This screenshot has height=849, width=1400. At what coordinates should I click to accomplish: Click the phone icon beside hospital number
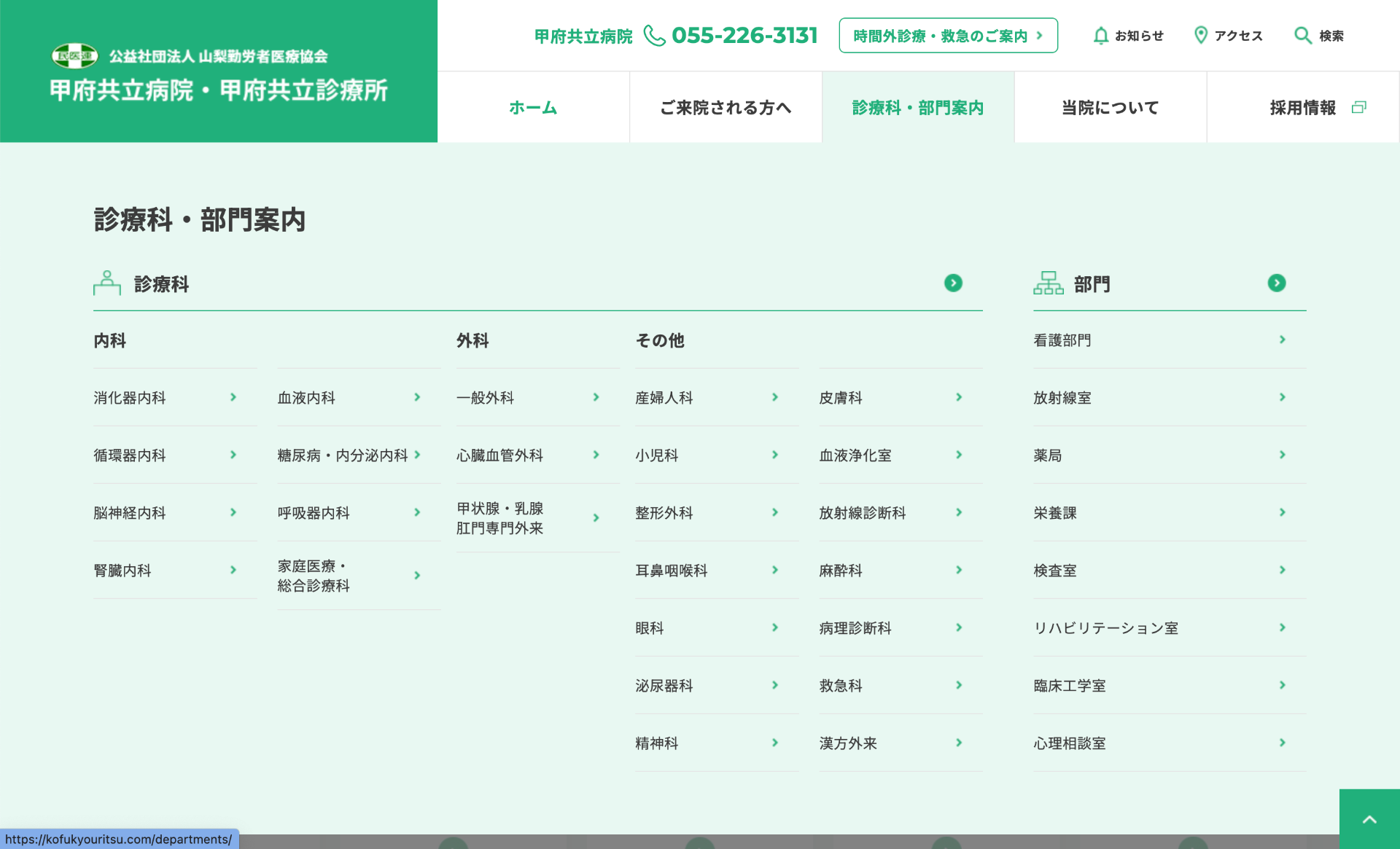click(x=653, y=36)
